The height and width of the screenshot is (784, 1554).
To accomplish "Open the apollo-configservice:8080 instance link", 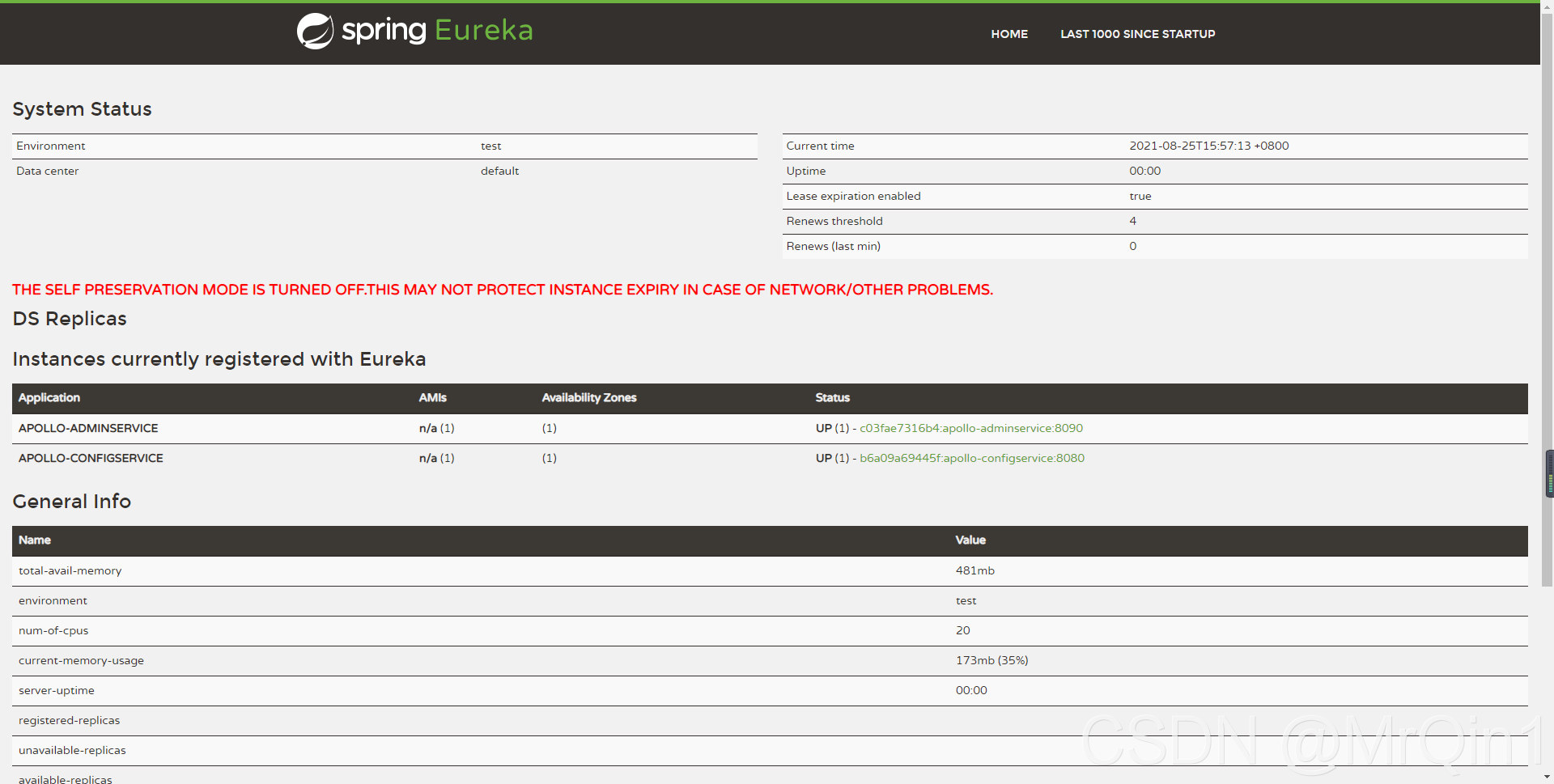I will (x=972, y=458).
